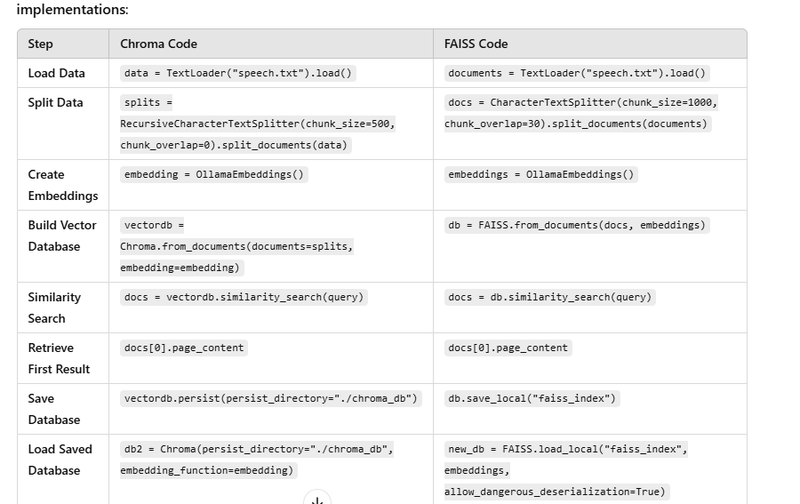Select the Chroma TextLoader data snippet
800x504 pixels.
tap(238, 73)
